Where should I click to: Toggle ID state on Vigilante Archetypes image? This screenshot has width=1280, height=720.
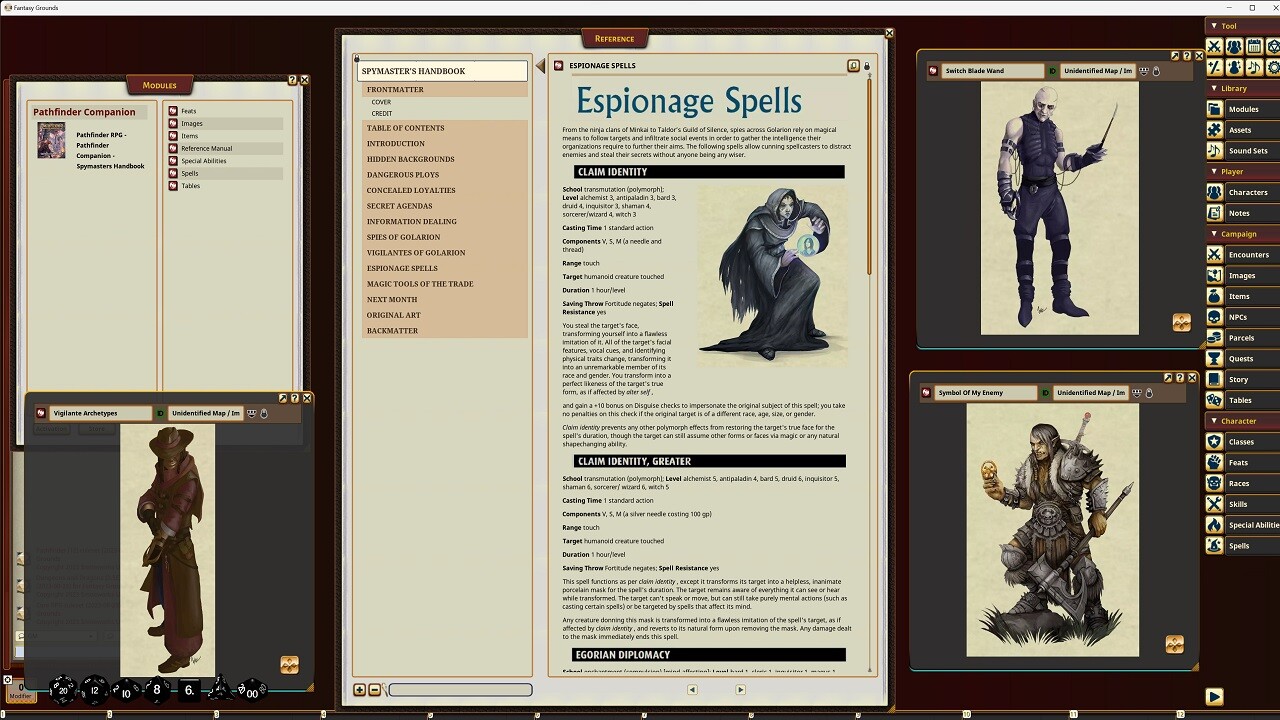tap(160, 413)
